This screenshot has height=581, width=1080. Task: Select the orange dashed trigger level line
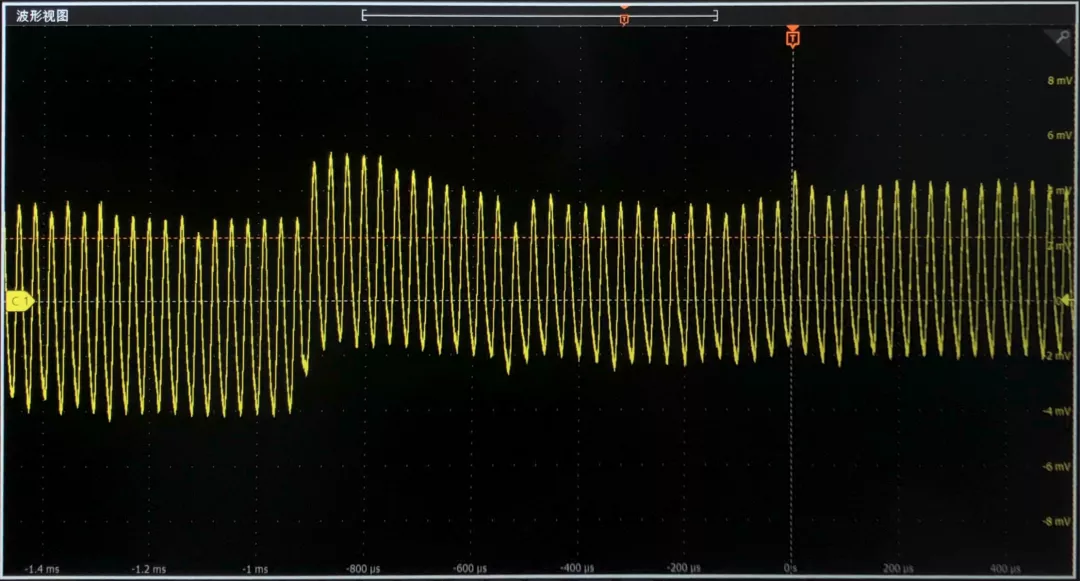click(x=523, y=238)
